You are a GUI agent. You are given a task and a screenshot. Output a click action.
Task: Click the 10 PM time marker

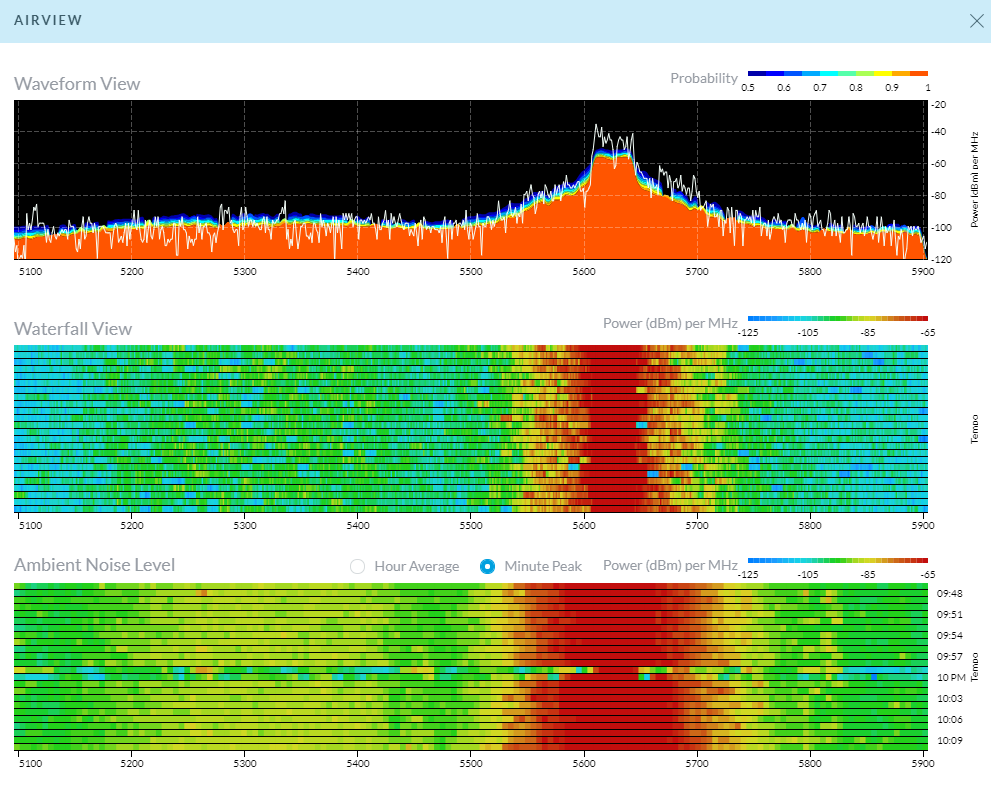point(949,677)
